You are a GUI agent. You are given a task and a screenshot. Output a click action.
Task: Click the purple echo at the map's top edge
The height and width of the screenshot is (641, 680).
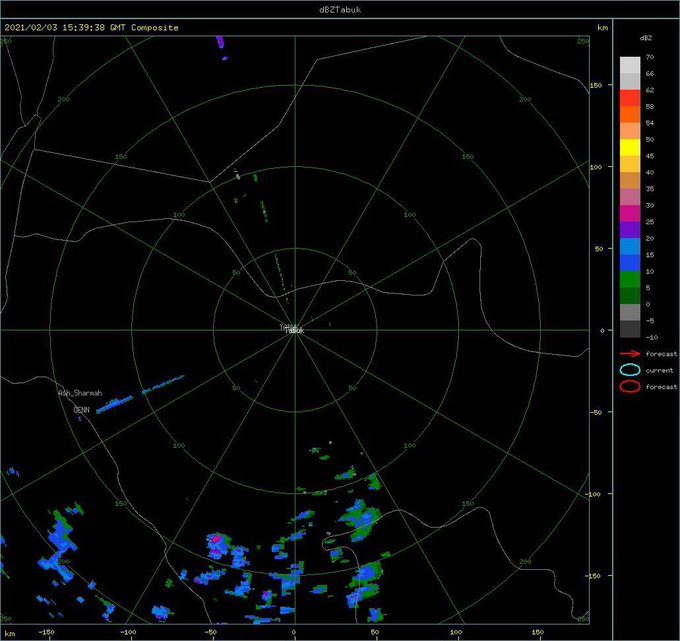pos(220,42)
